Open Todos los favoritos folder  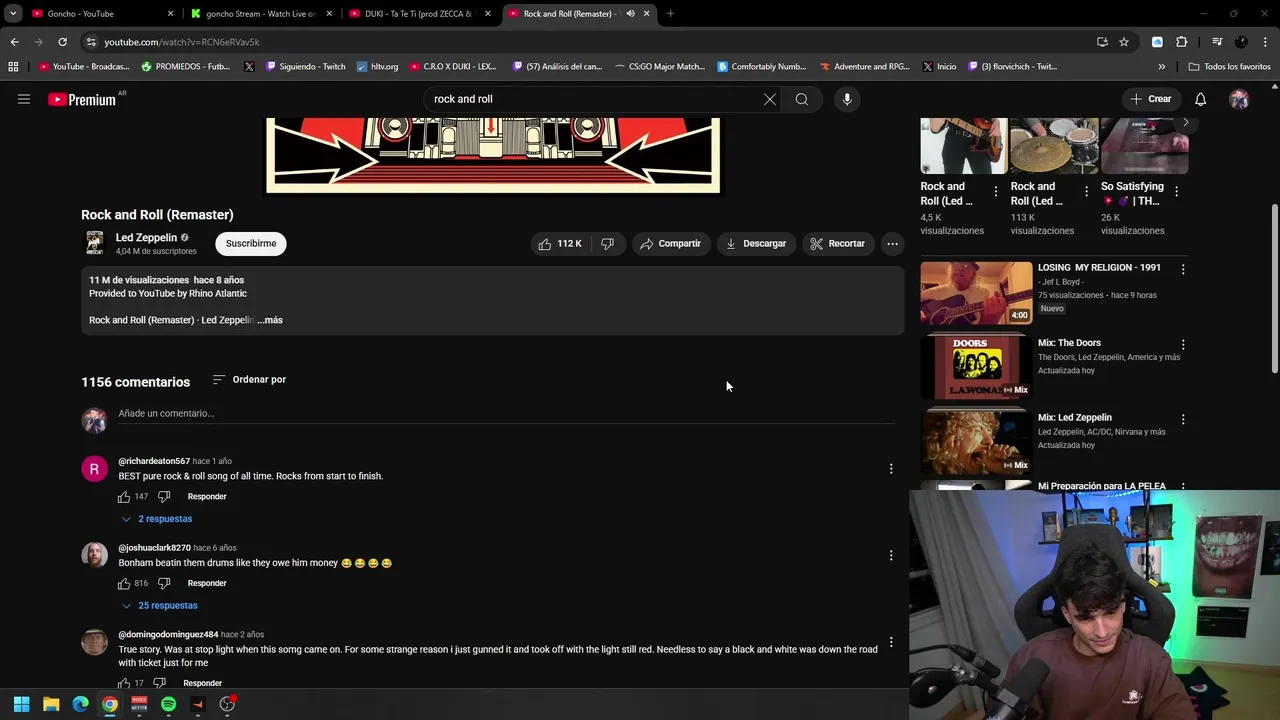click(1229, 67)
